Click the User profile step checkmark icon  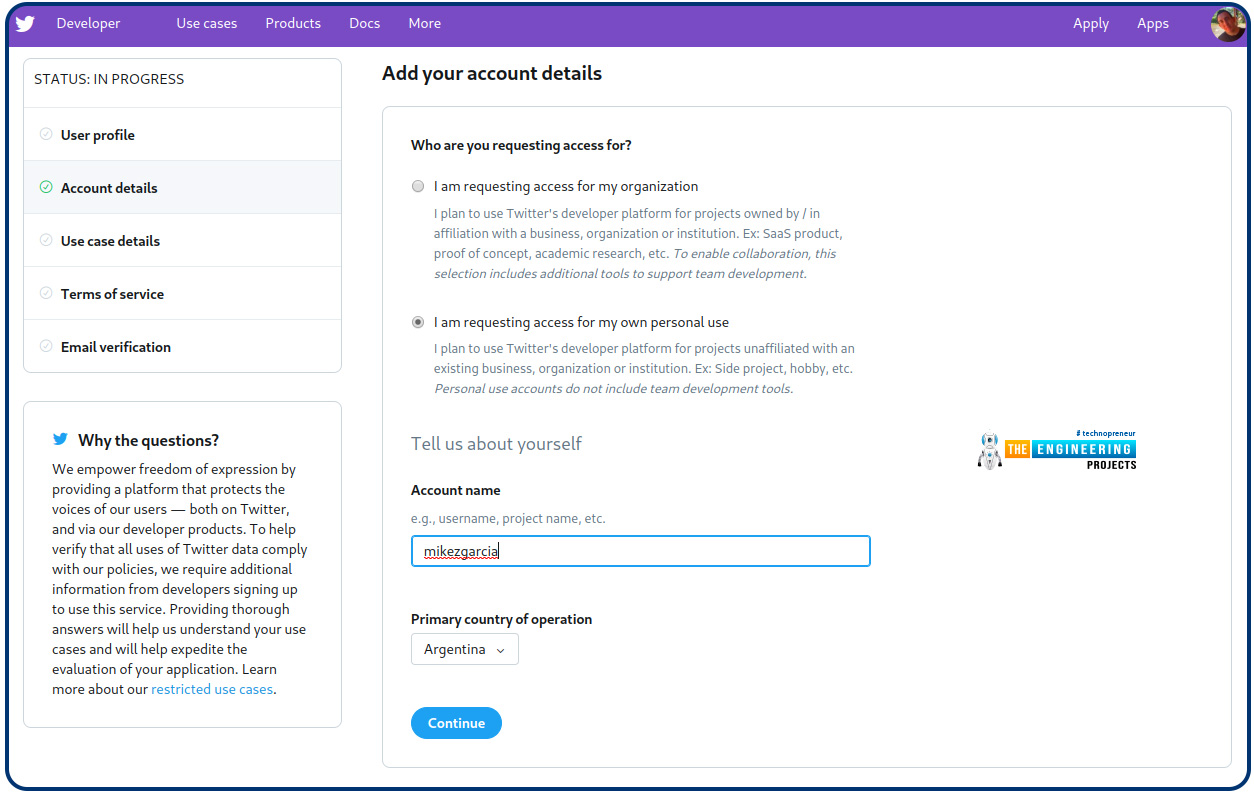[46, 134]
